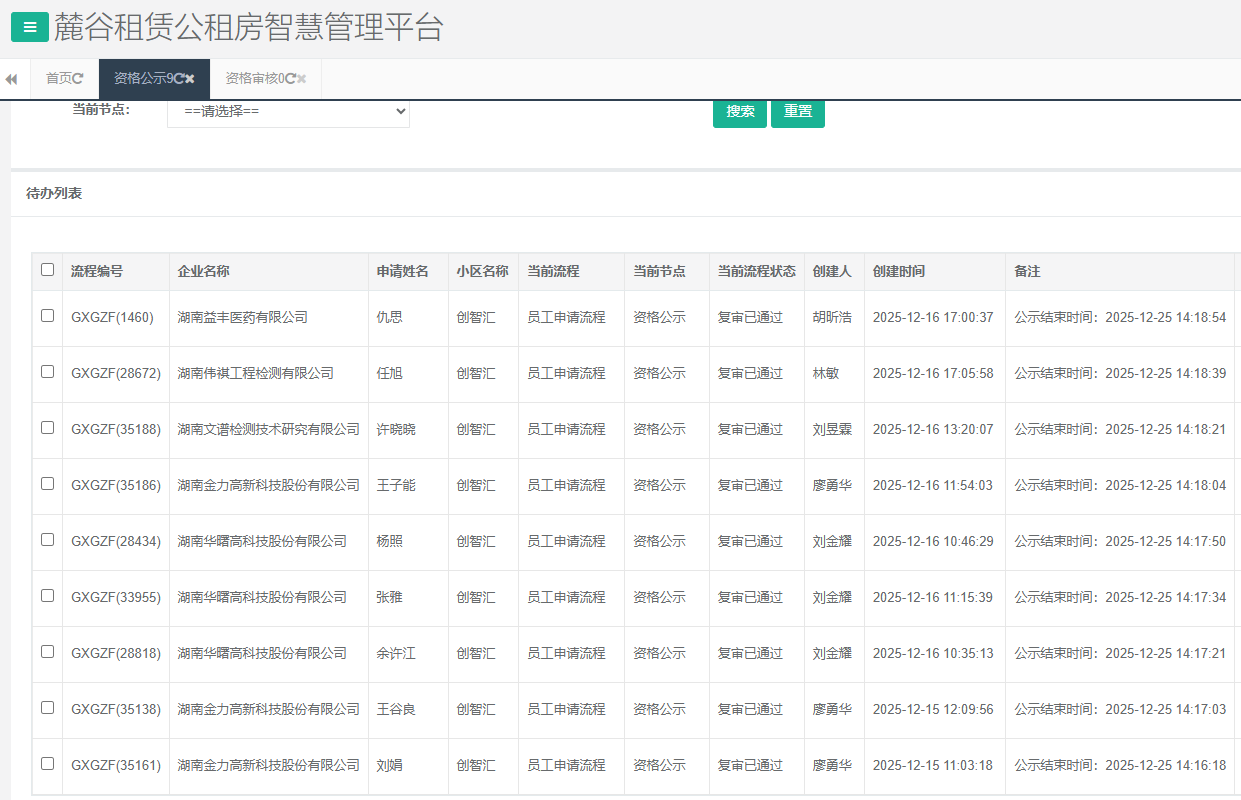The height and width of the screenshot is (800, 1241).
Task: Tick the checkbox for GXGZF(35161)
Action: click(x=47, y=764)
